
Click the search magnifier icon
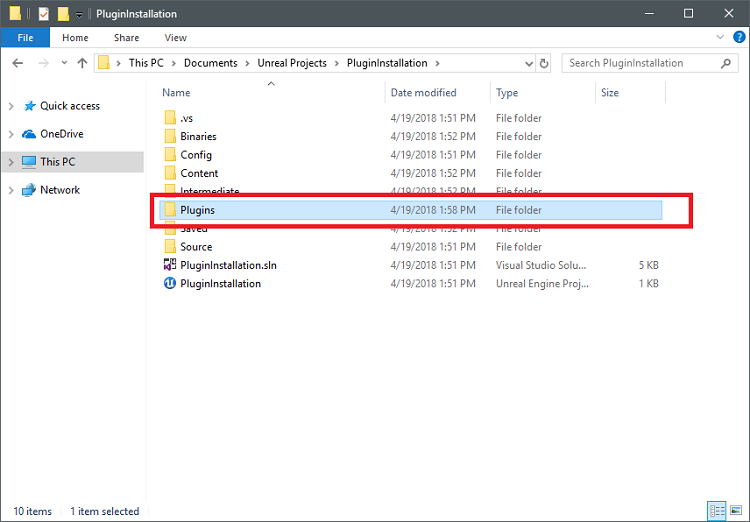[x=726, y=63]
